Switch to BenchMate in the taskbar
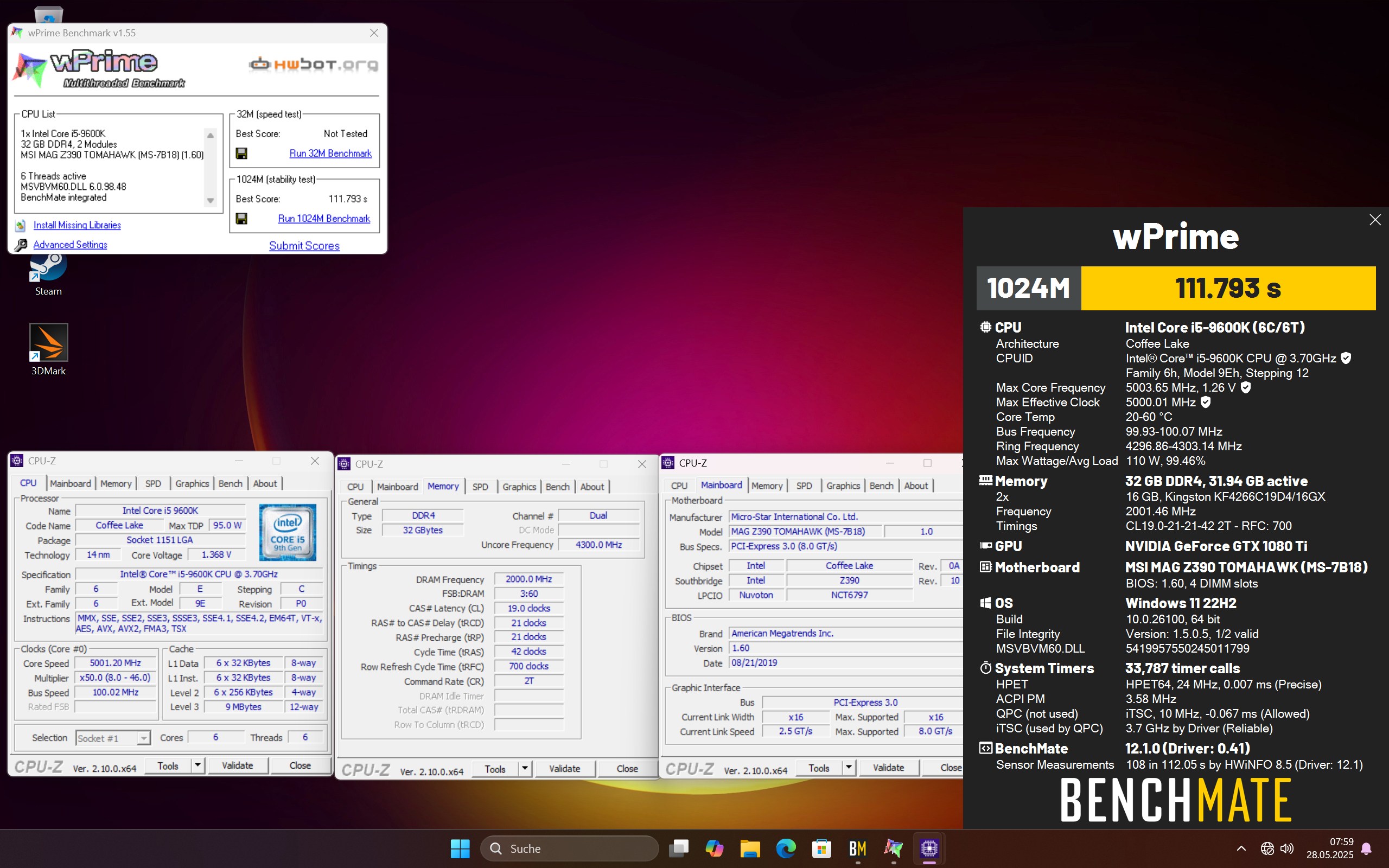 [x=857, y=848]
